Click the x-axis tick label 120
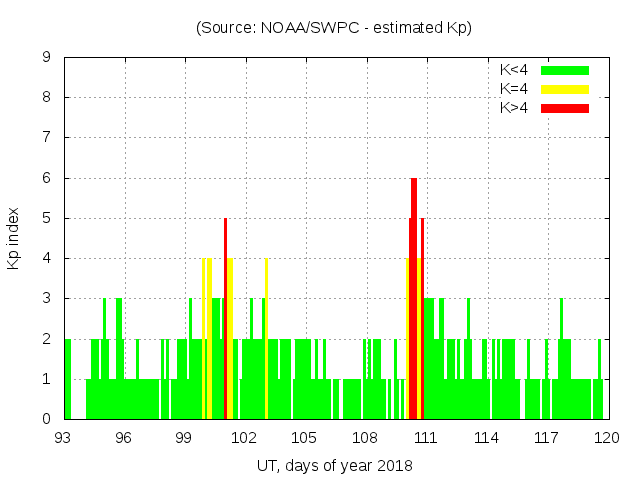 [606, 438]
